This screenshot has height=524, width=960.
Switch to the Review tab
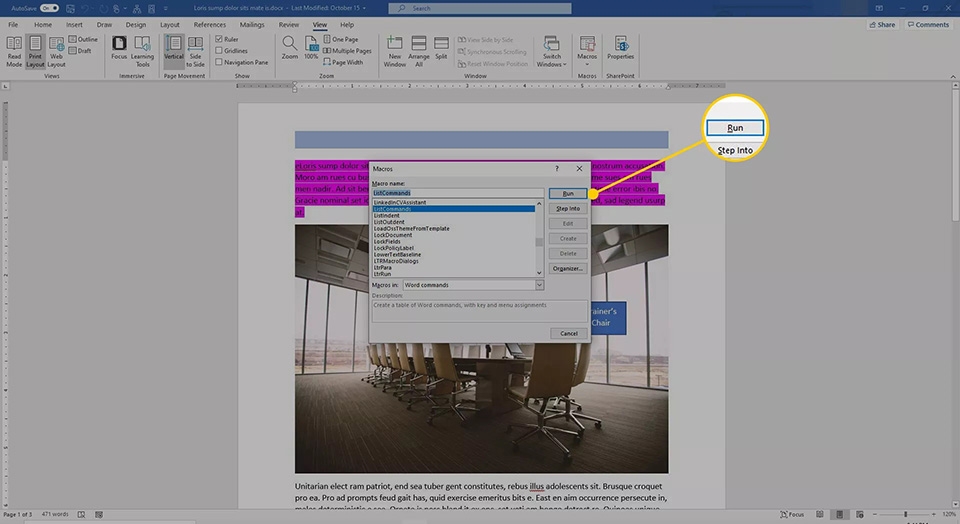click(x=288, y=24)
